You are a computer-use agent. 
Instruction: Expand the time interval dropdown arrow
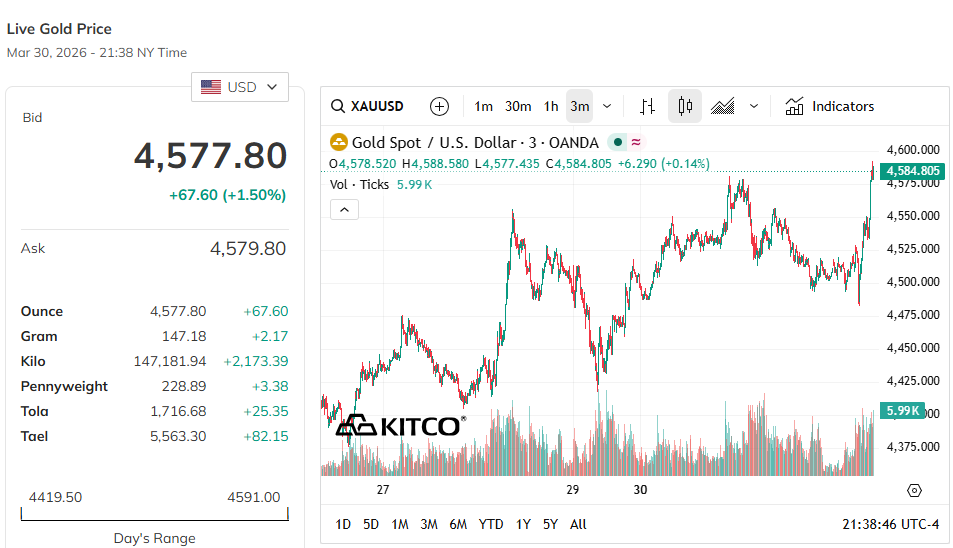tap(607, 107)
